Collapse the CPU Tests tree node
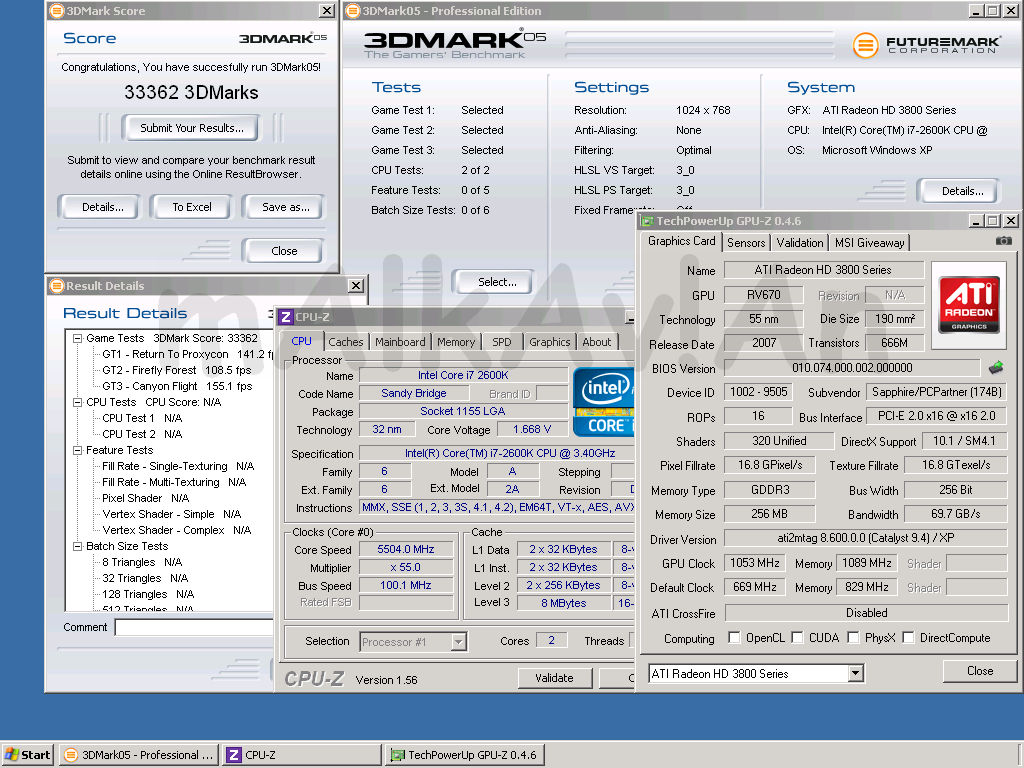 pos(78,402)
